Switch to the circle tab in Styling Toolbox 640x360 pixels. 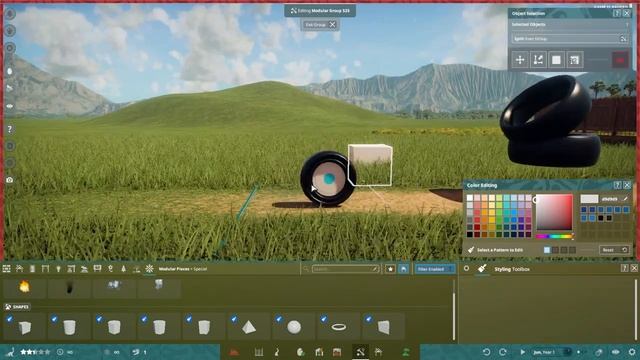(467, 268)
